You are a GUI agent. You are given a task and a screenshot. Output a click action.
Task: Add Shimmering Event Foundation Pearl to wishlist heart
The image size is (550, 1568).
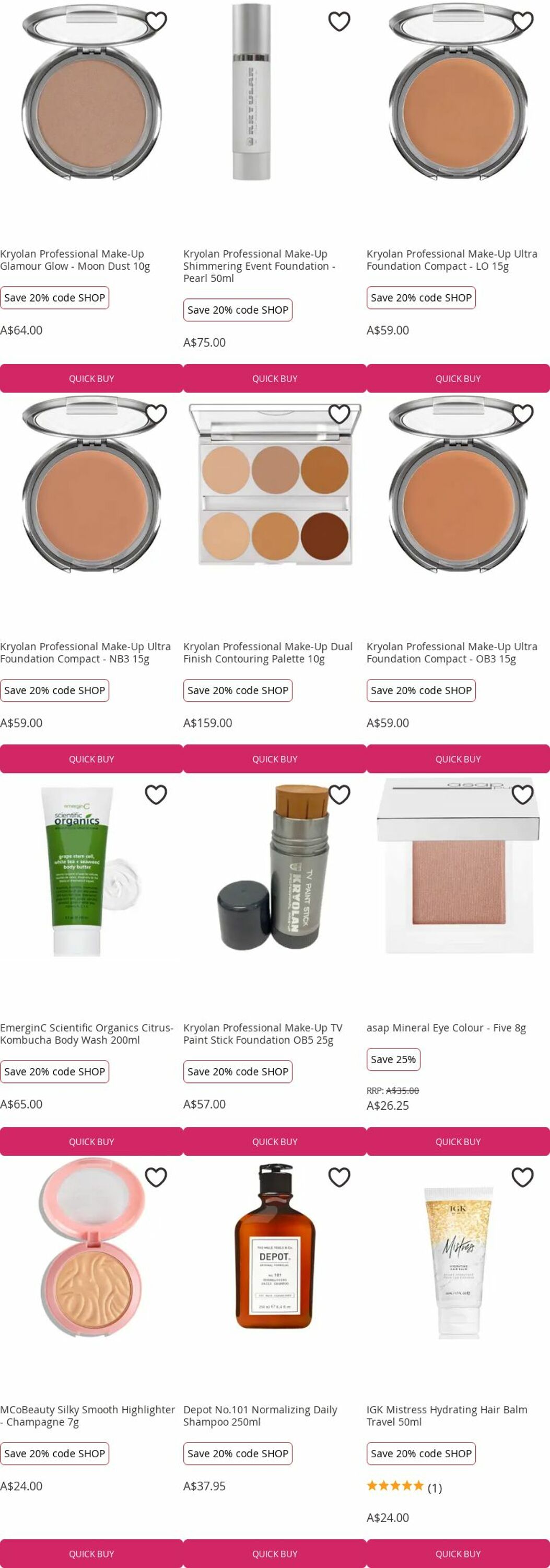pos(339,21)
